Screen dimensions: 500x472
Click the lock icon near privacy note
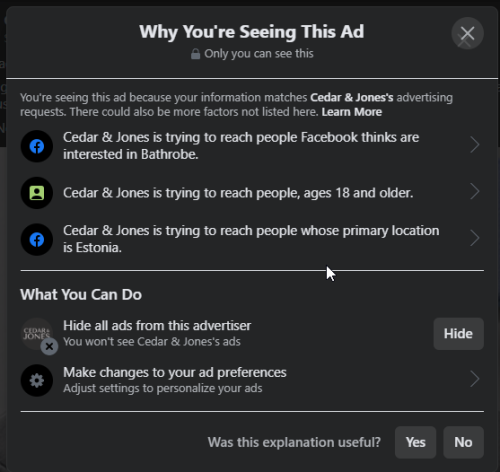(195, 54)
